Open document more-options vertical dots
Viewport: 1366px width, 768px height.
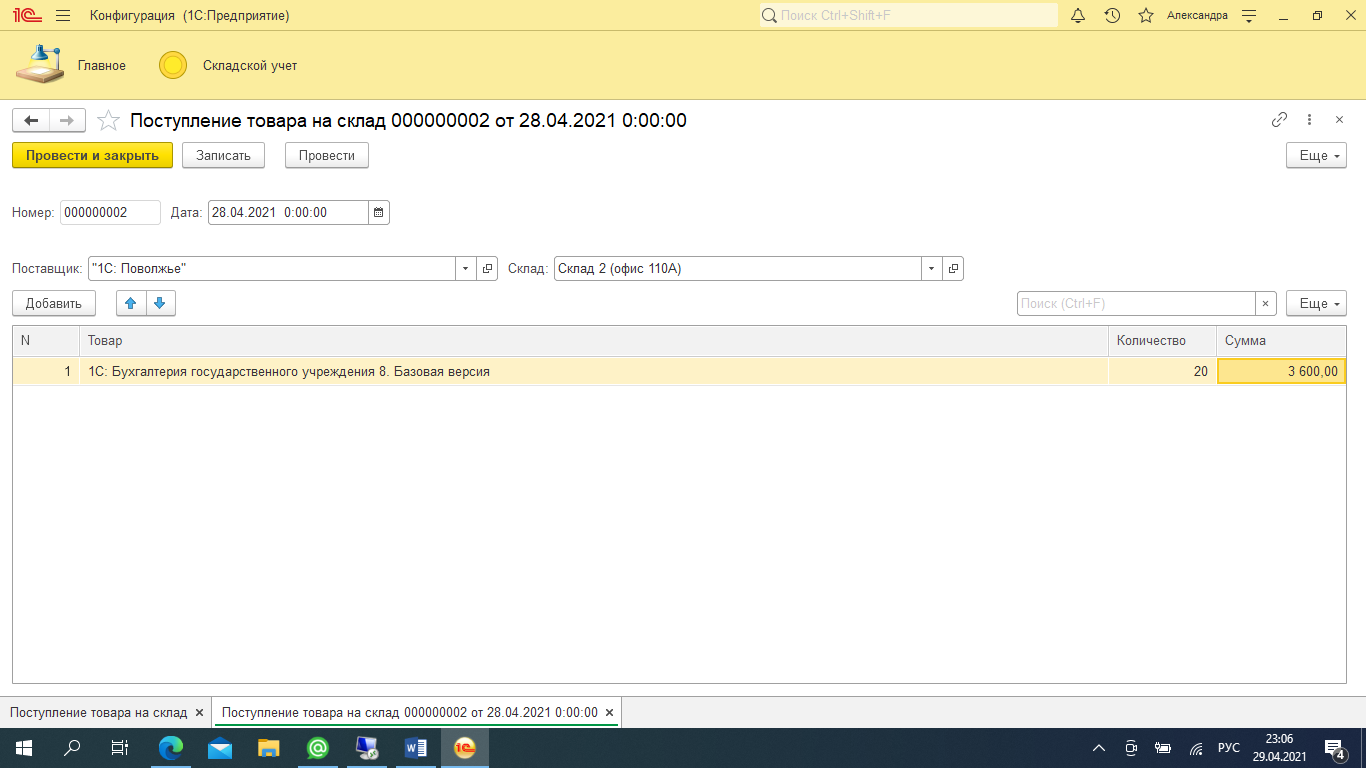click(1310, 120)
